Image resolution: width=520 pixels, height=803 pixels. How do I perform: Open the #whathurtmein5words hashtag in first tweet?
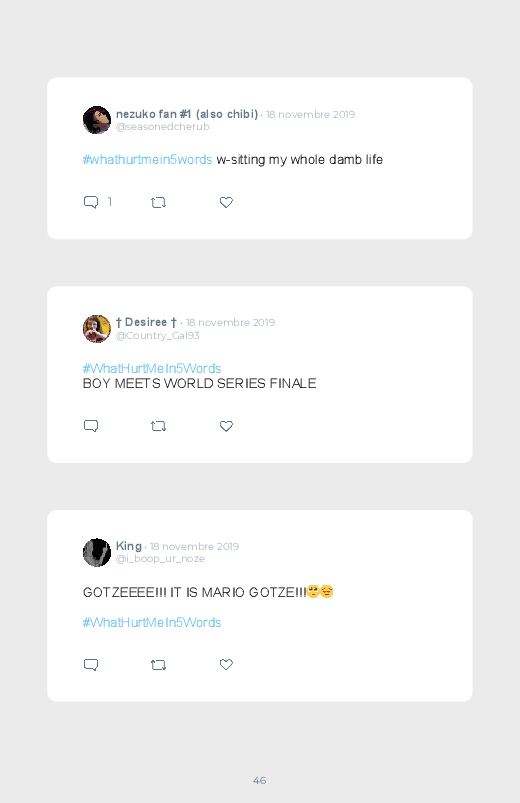[147, 159]
